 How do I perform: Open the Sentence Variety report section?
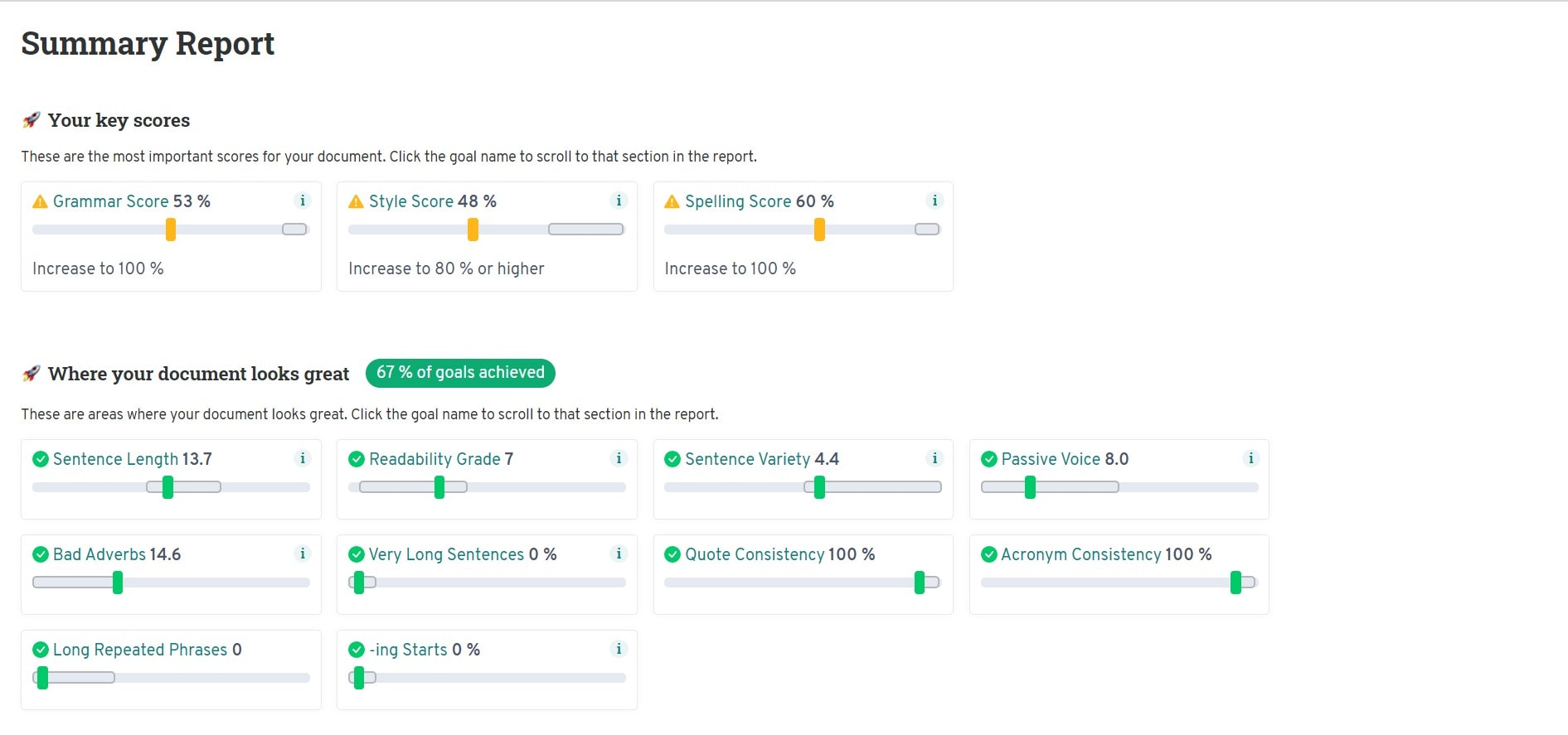pos(747,458)
